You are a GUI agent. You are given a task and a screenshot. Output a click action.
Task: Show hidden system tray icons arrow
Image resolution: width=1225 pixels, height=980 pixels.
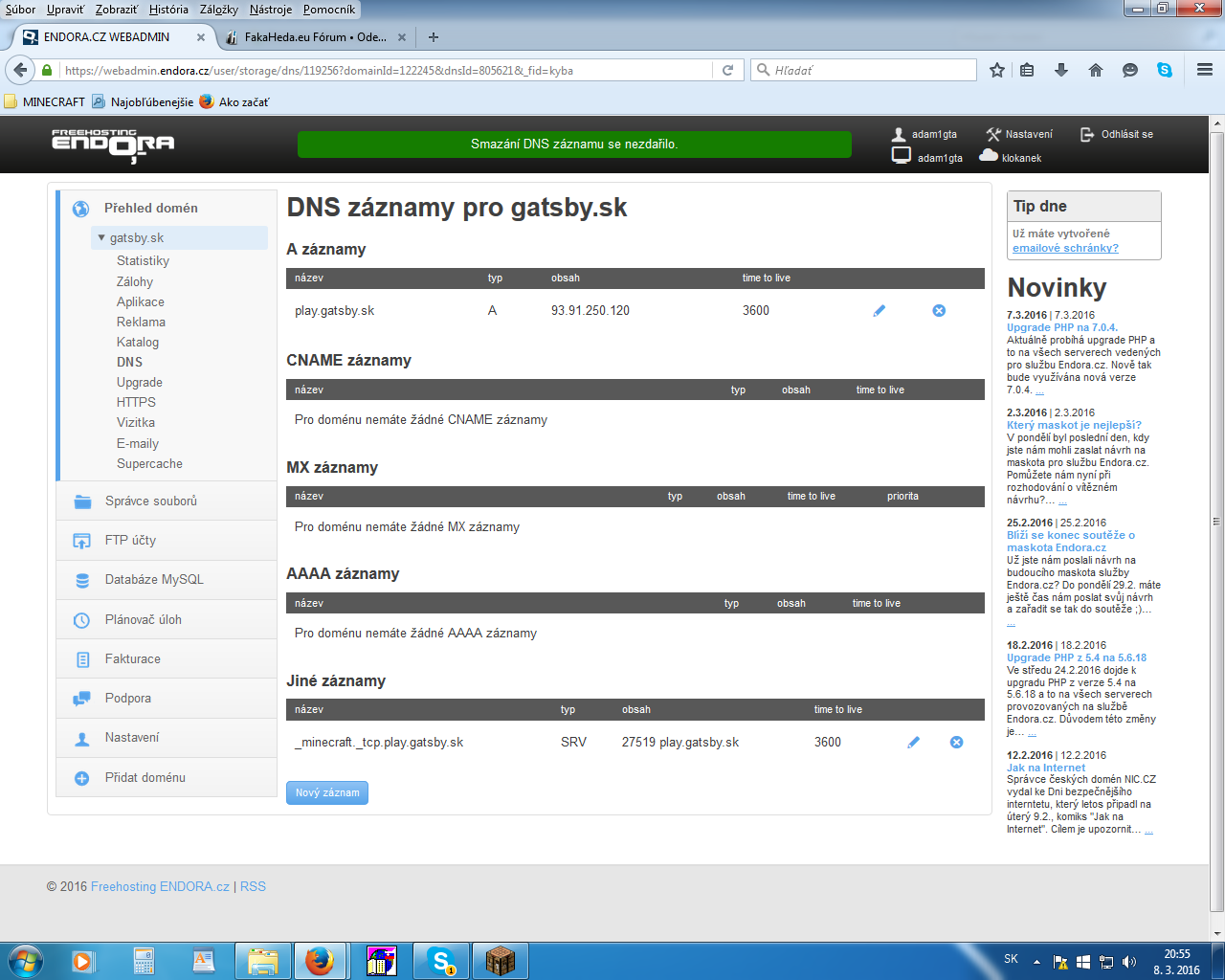point(1036,962)
